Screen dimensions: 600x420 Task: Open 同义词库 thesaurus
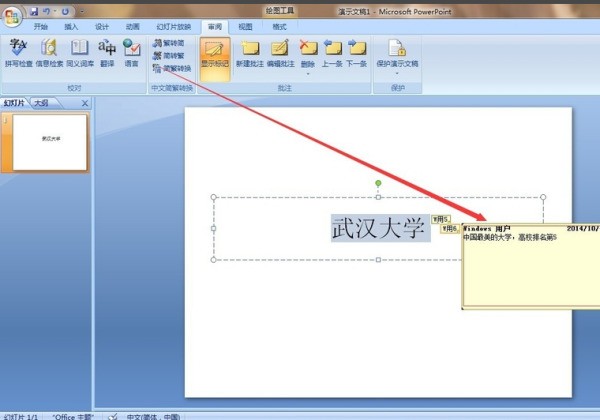(x=80, y=53)
